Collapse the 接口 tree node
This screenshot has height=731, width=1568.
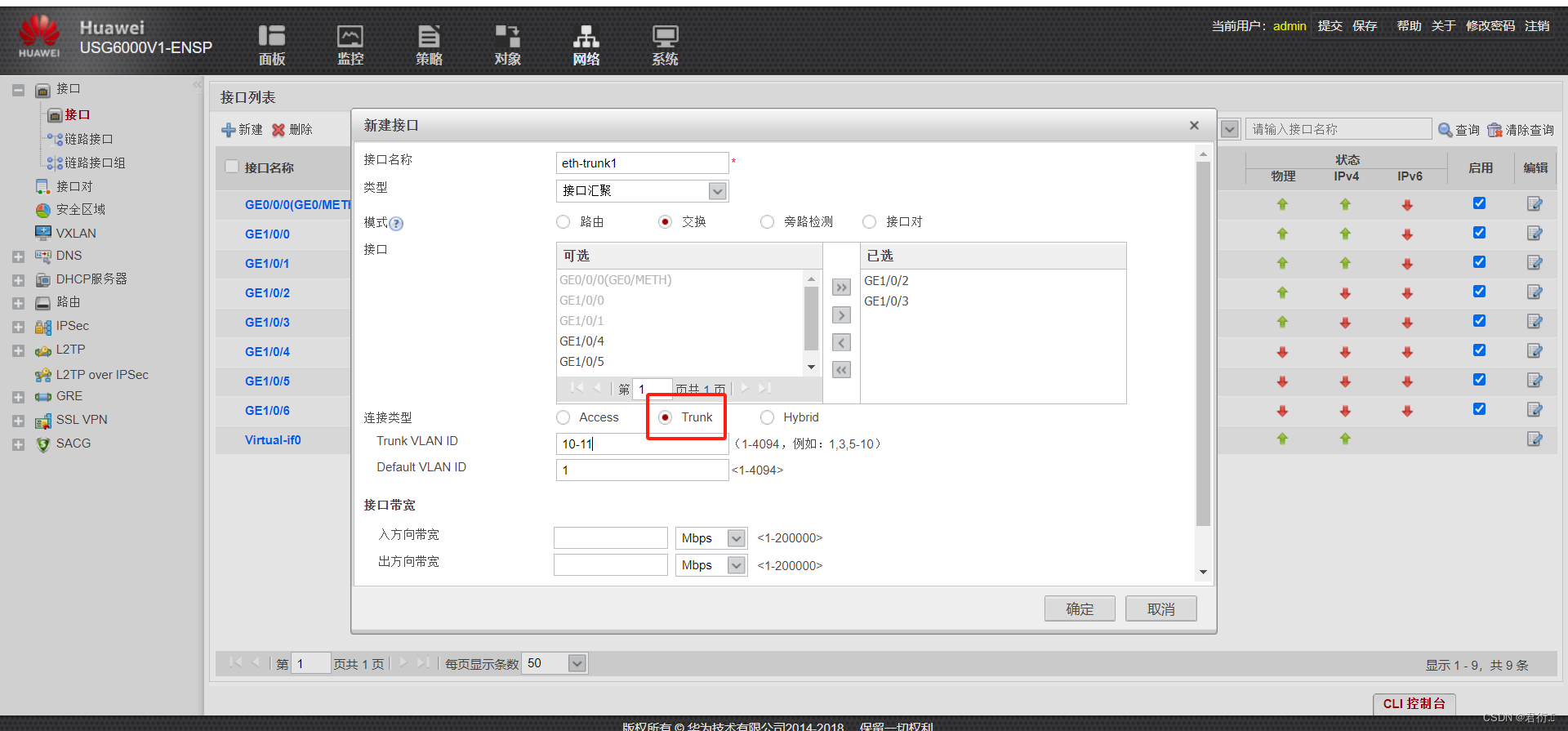(18, 91)
